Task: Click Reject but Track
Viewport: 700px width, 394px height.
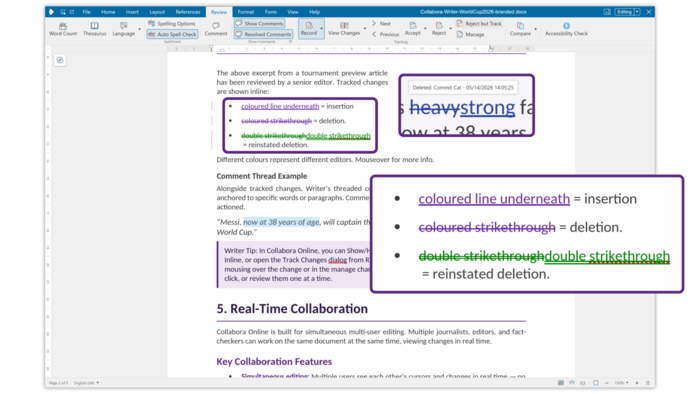Action: 479,24
